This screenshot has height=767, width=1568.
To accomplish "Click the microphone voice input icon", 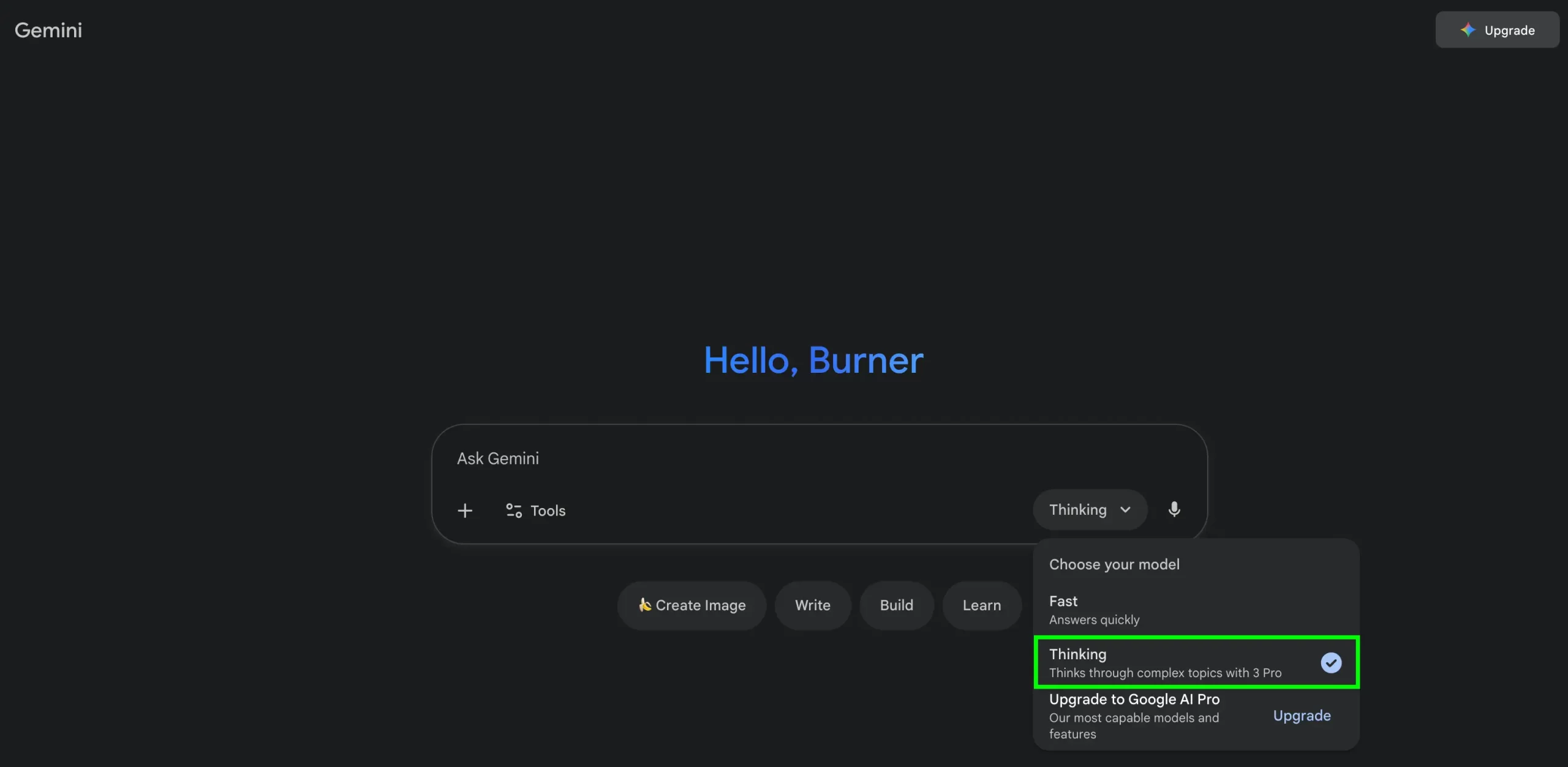I will coord(1174,509).
